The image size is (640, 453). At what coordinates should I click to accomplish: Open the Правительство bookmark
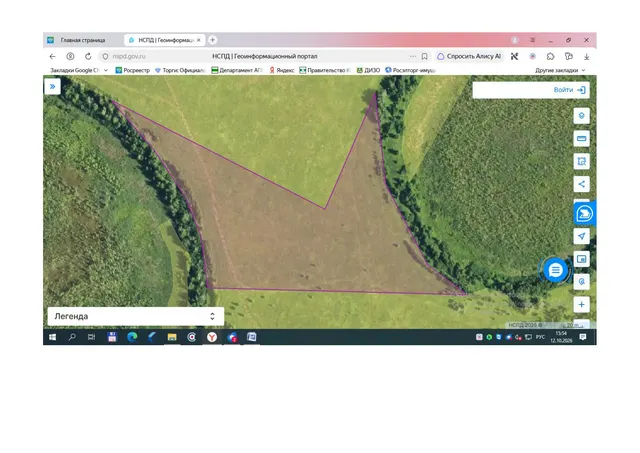pos(325,70)
